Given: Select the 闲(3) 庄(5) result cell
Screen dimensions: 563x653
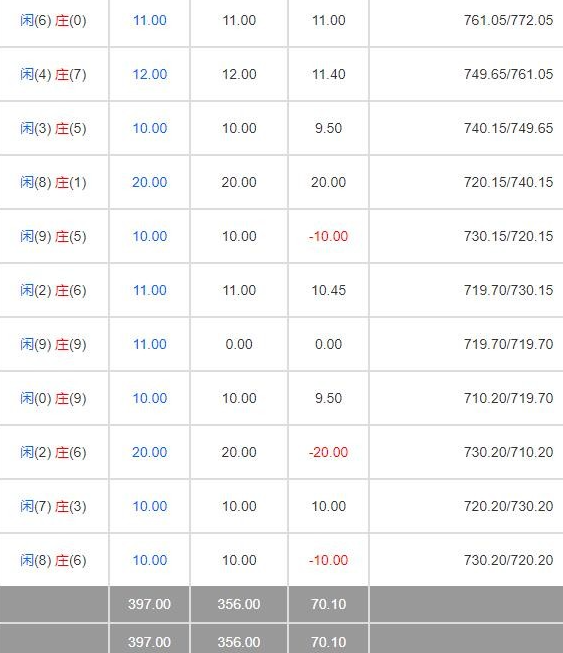Looking at the screenshot, I should [x=53, y=128].
